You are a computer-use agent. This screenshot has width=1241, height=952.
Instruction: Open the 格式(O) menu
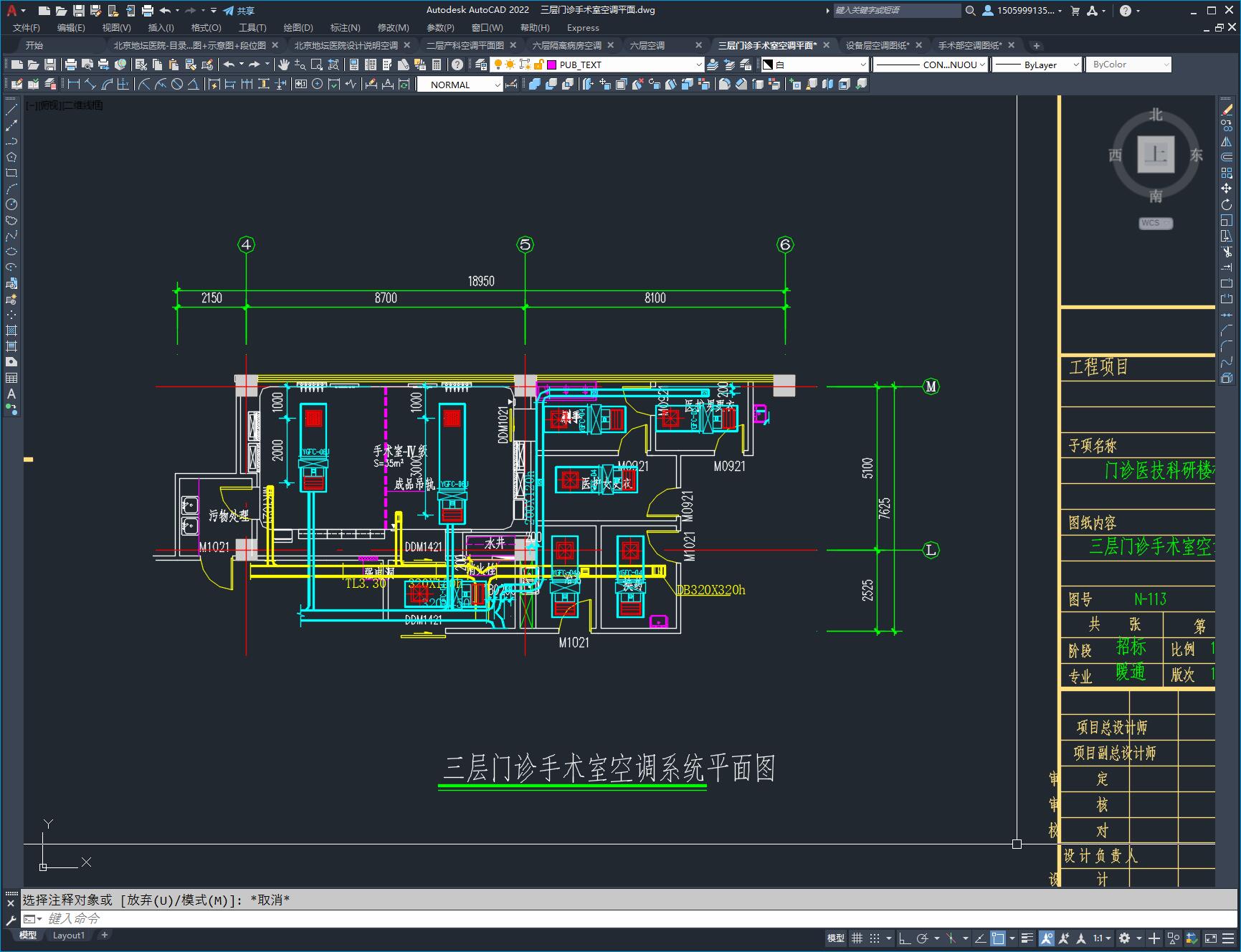(x=206, y=28)
